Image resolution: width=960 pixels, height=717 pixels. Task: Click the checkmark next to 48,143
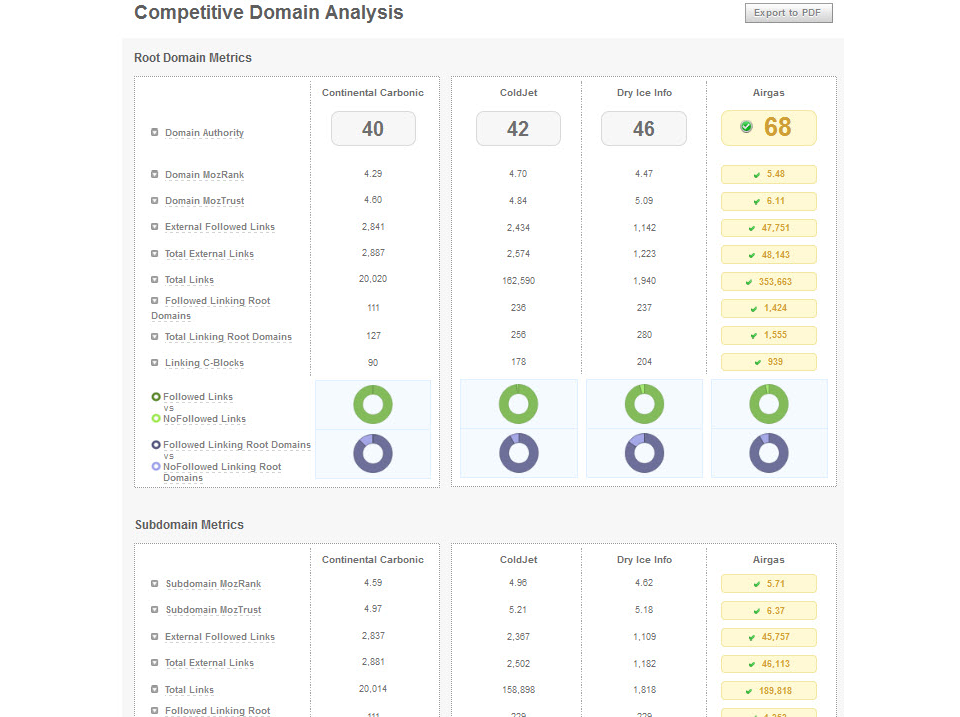pos(752,255)
